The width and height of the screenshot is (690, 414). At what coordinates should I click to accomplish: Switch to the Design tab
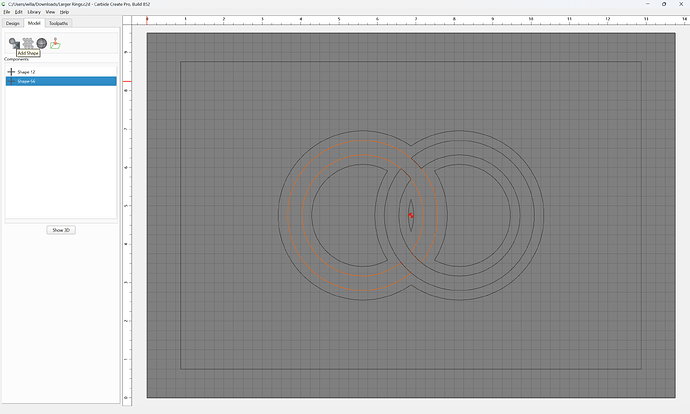click(13, 23)
